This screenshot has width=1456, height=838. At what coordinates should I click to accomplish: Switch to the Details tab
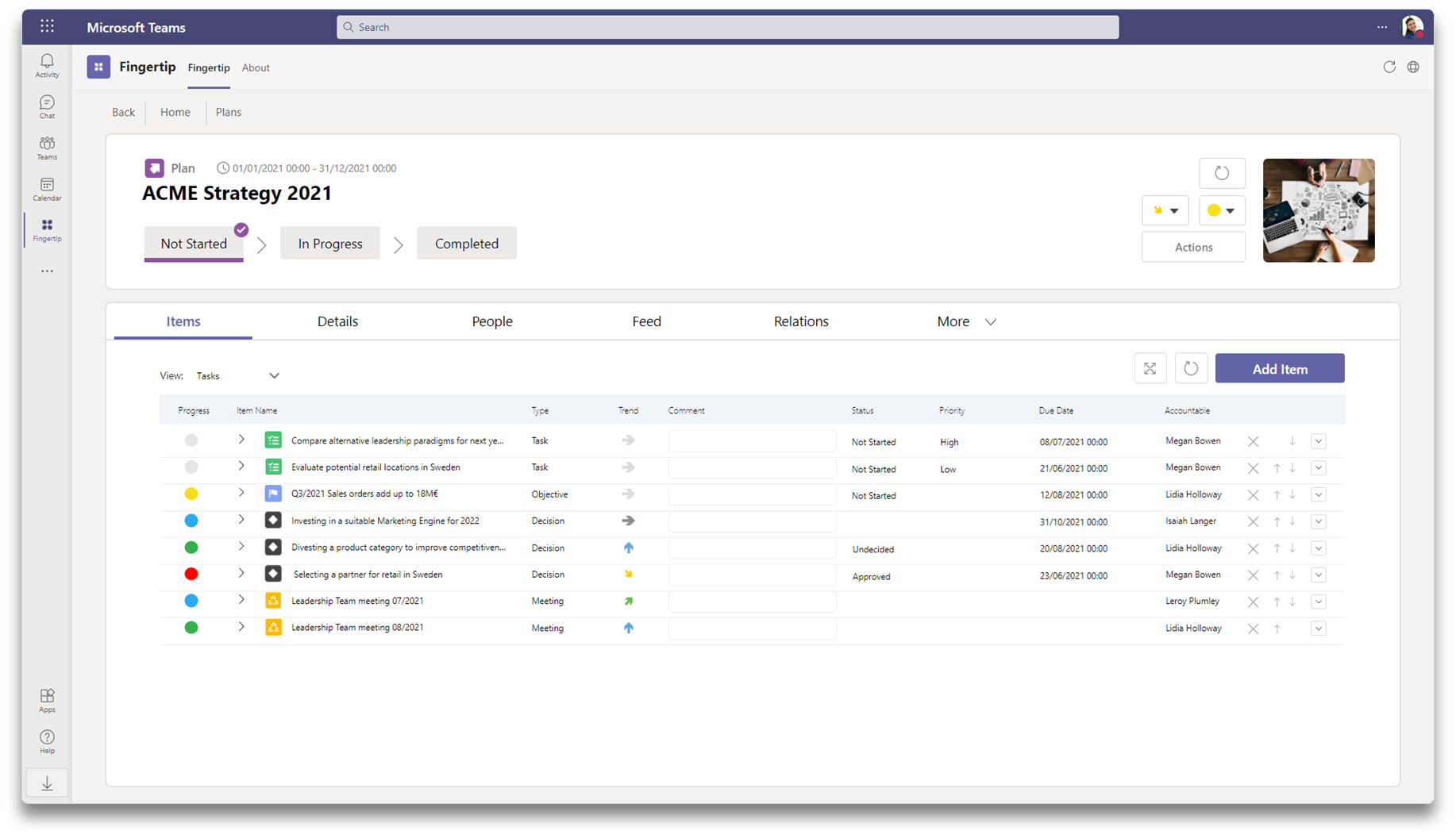pyautogui.click(x=337, y=321)
